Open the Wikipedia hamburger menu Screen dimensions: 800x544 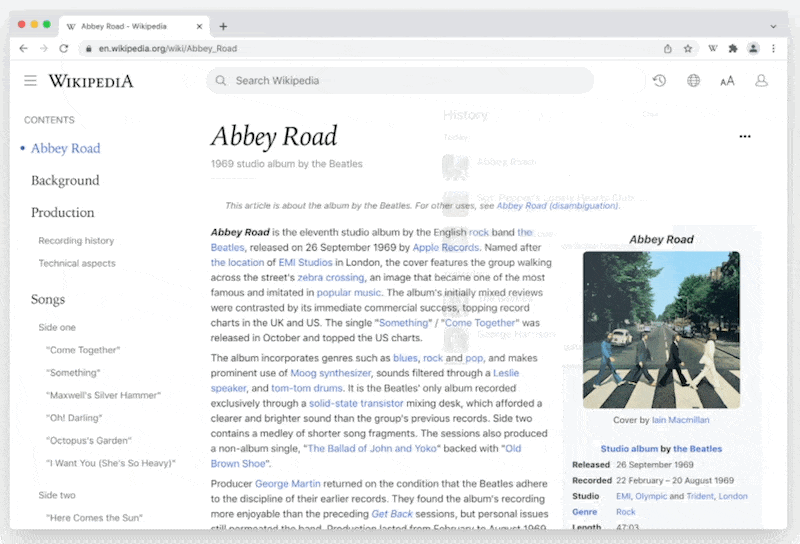pos(31,81)
